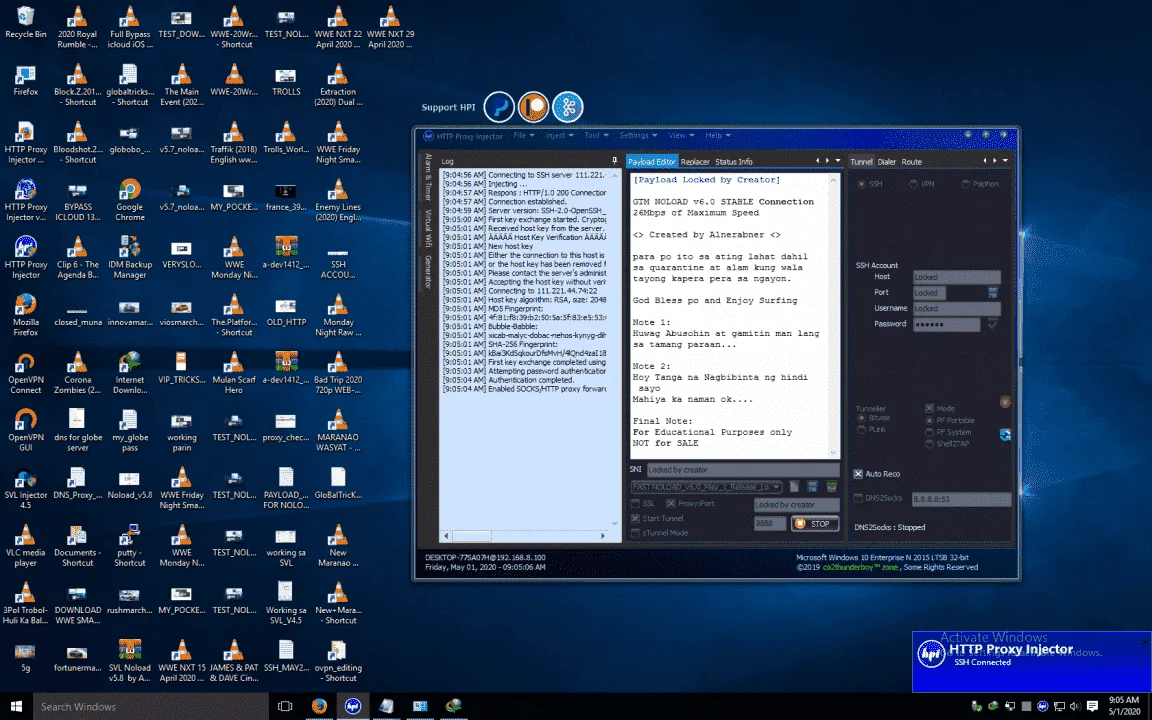Open VLC media player desktop icon
The image size is (1152, 720).
(x=26, y=545)
